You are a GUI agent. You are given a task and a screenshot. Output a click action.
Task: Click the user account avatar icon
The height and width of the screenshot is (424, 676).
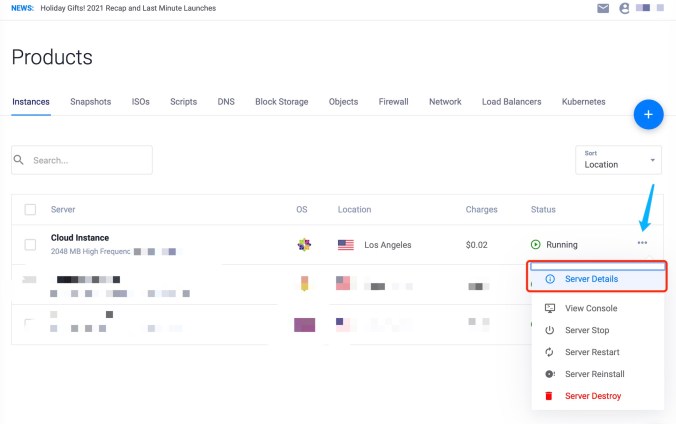coord(625,8)
